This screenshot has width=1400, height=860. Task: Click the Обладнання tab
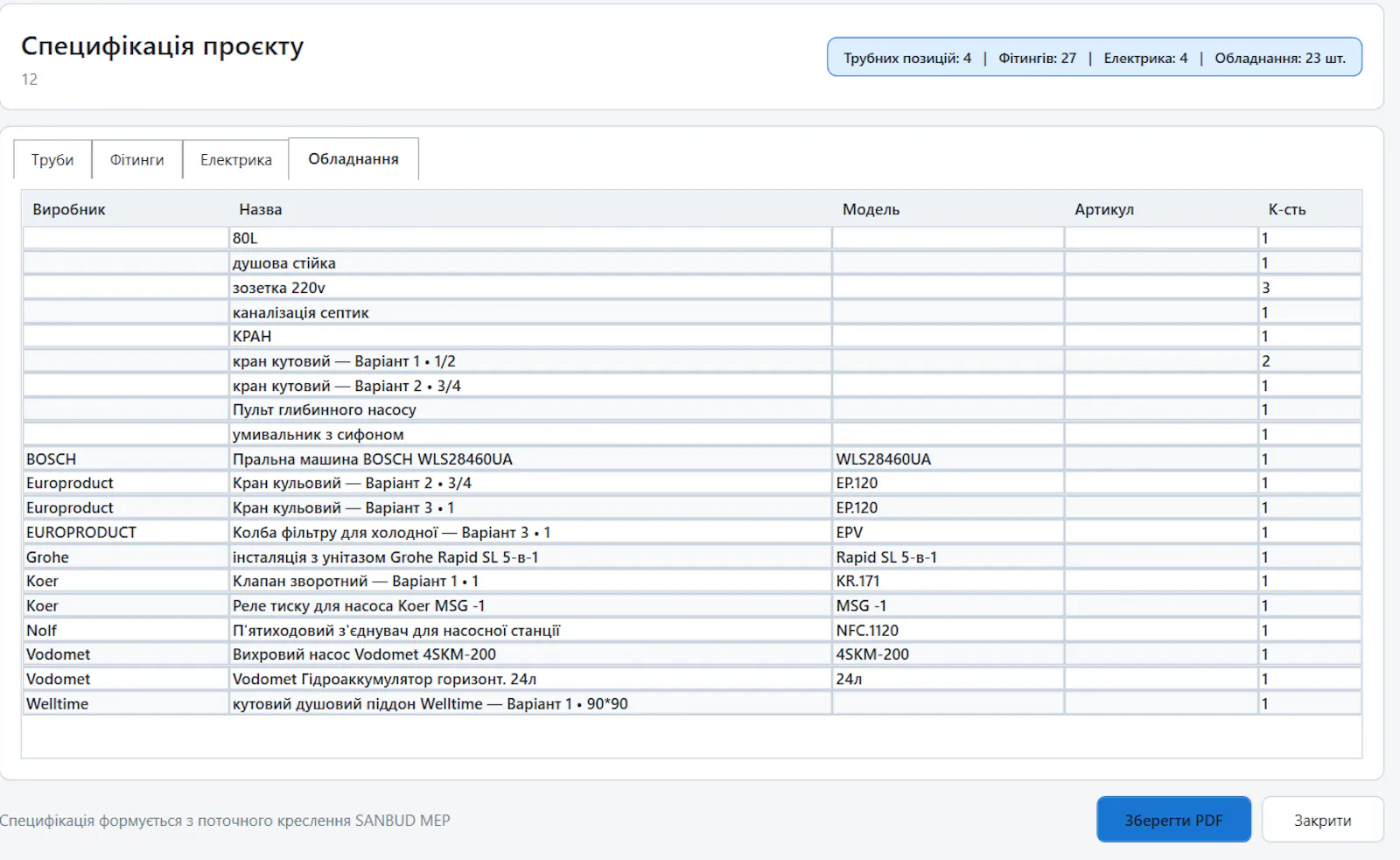click(x=353, y=158)
